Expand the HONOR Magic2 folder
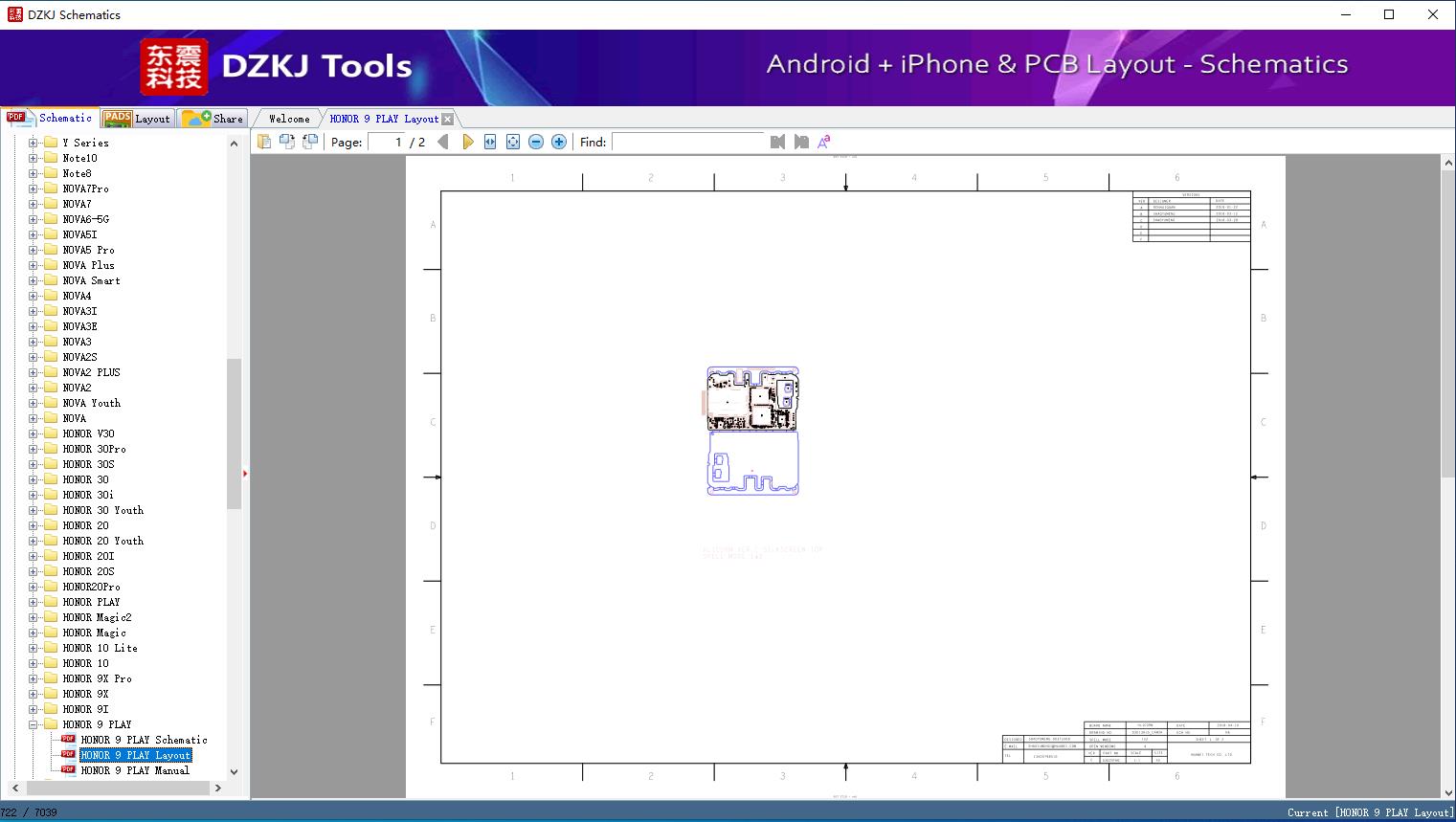 click(x=34, y=617)
